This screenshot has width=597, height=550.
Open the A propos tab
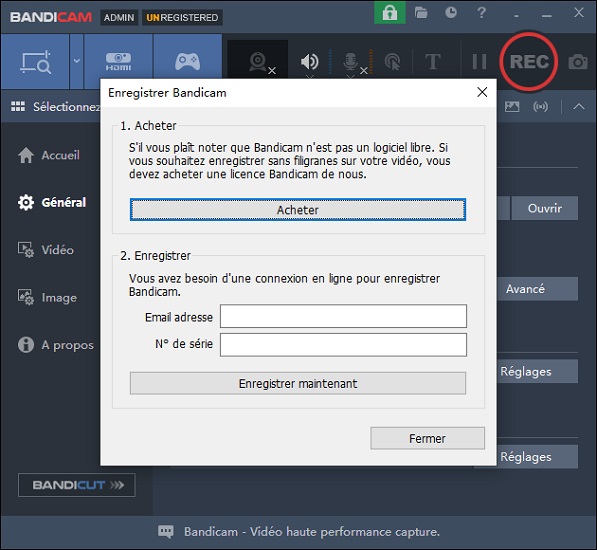tap(56, 345)
